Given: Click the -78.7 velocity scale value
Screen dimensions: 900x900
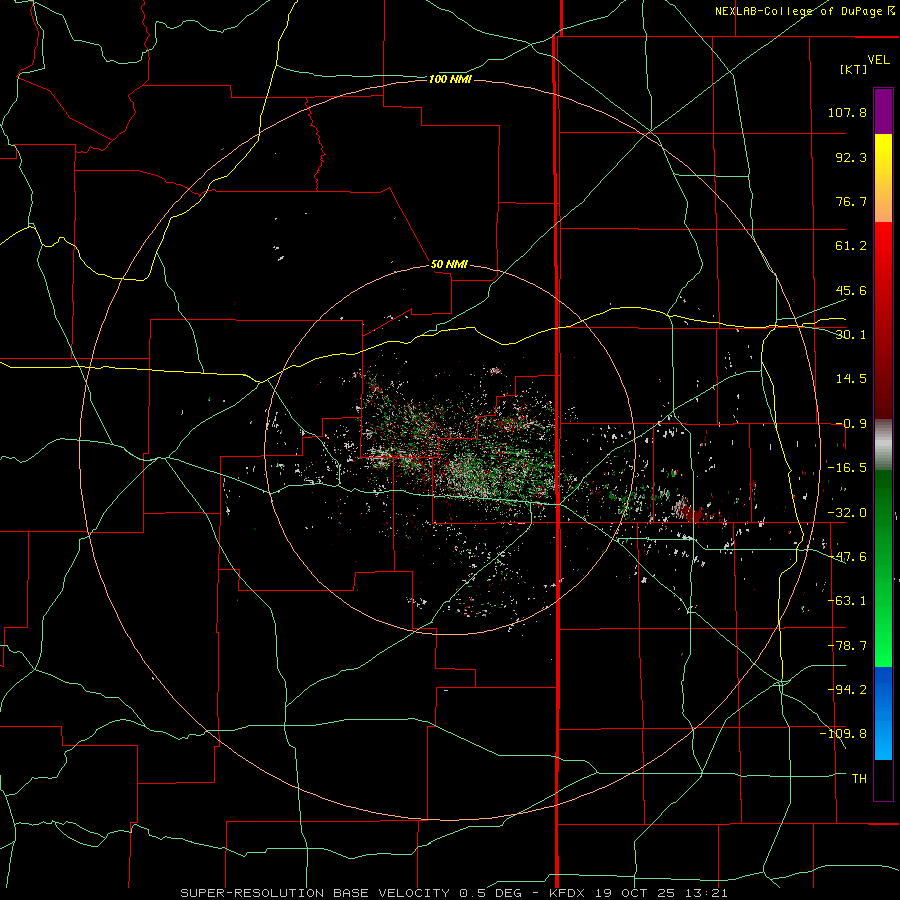Looking at the screenshot, I should click(x=847, y=646).
